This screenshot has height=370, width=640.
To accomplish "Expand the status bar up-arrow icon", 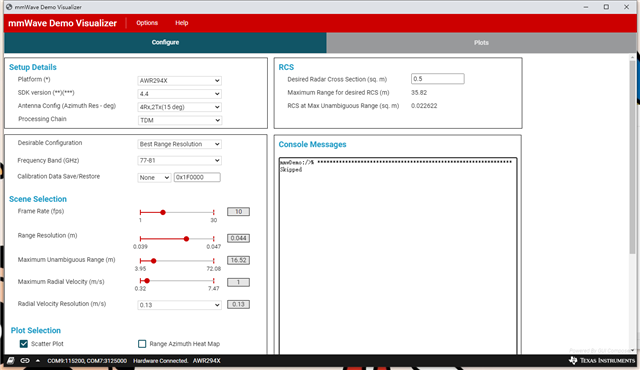I will [38, 361].
